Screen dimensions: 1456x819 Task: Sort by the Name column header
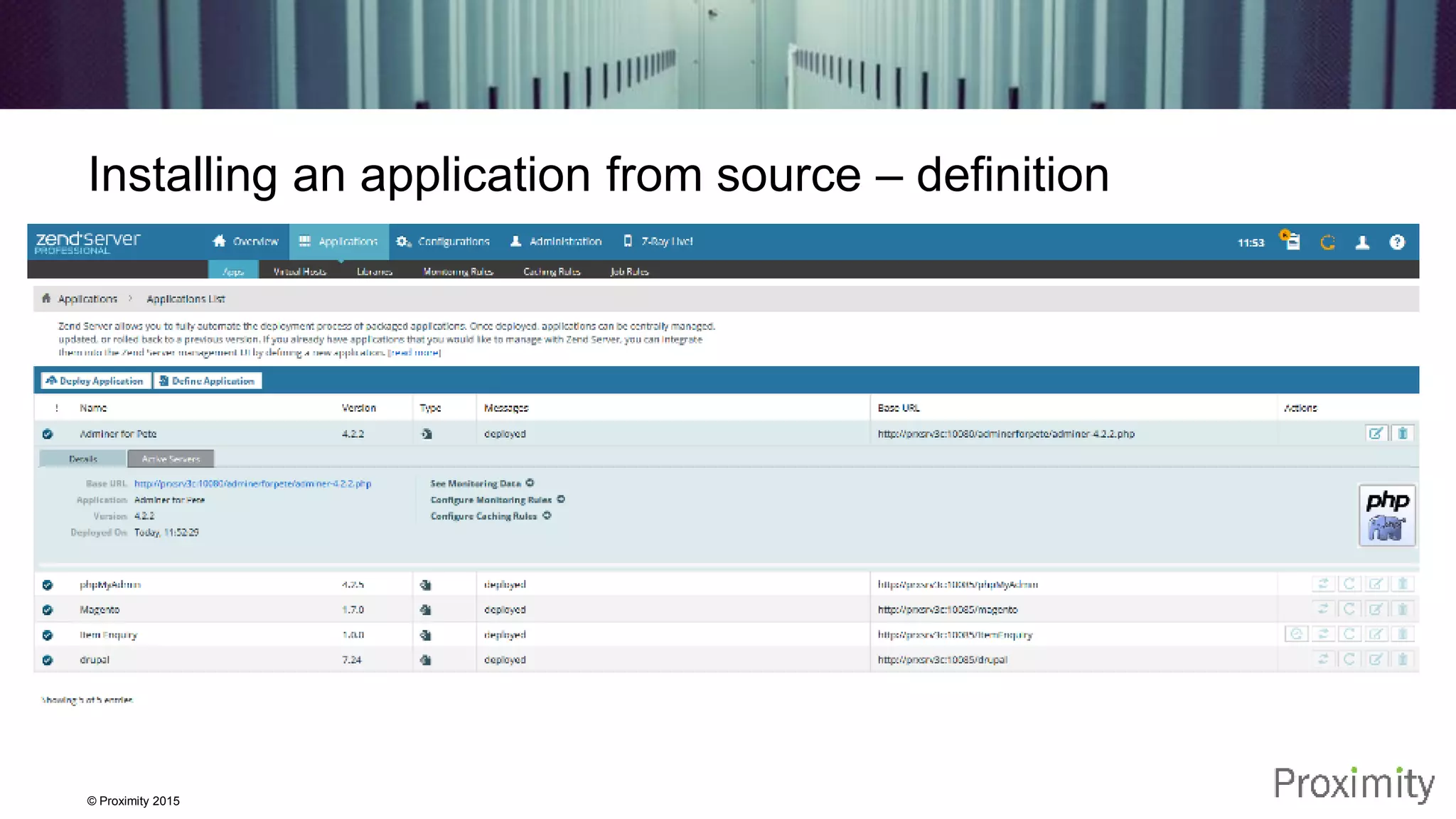coord(93,408)
